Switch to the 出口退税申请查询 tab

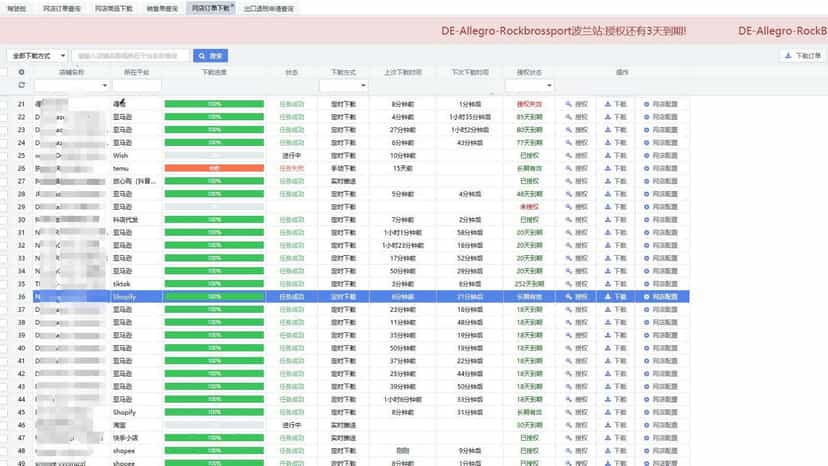268,8
